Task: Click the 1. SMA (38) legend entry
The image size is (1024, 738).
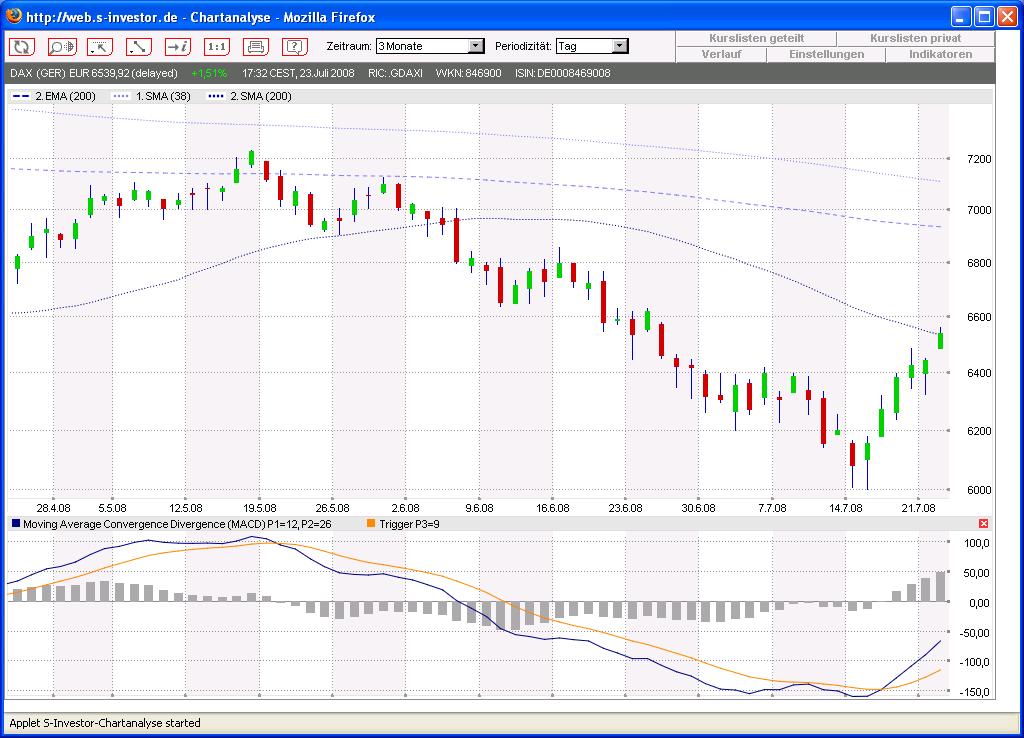Action: click(x=152, y=96)
